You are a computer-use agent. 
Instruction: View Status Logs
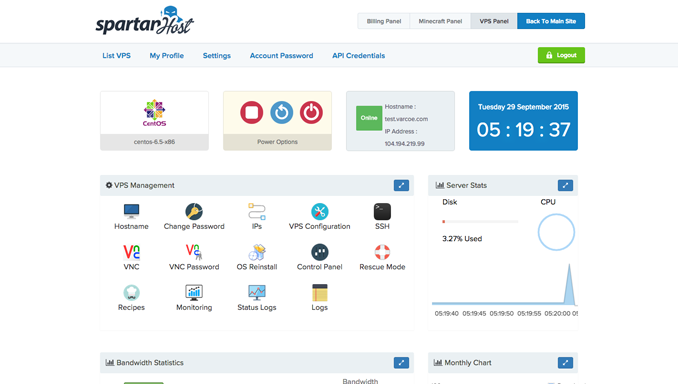click(256, 293)
